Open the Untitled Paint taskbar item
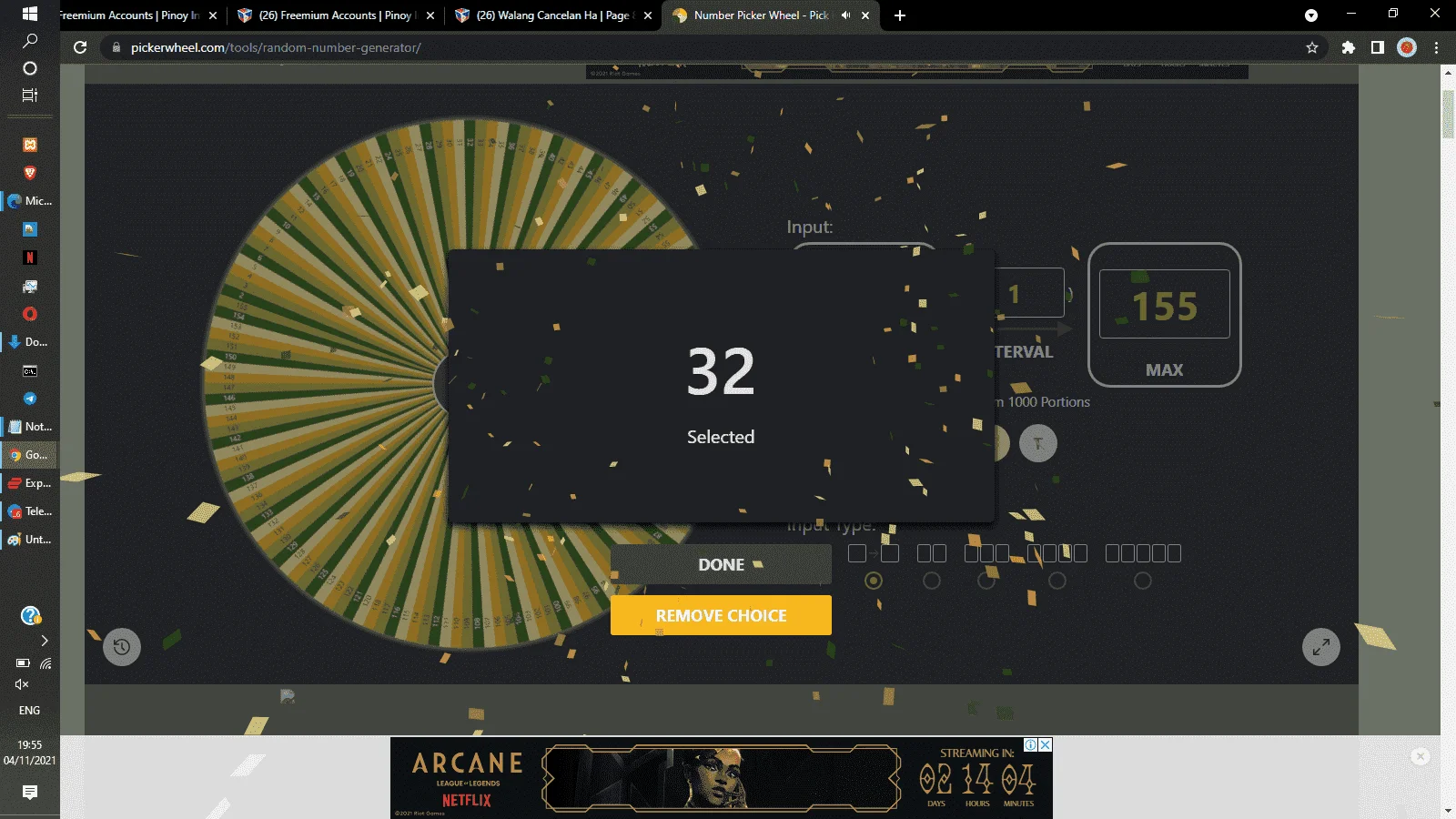The height and width of the screenshot is (819, 1456). tap(29, 540)
